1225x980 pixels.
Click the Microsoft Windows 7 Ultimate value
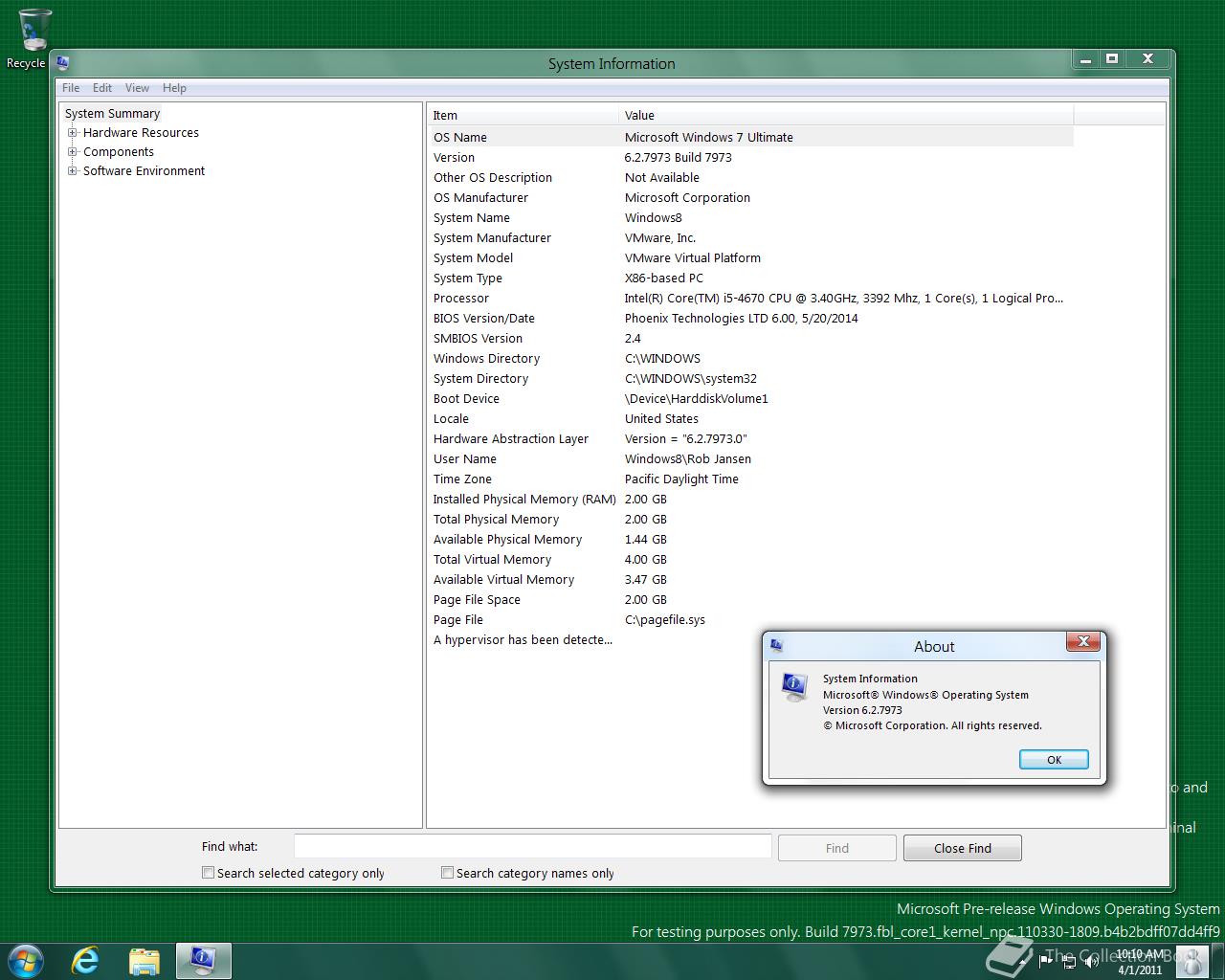coord(708,137)
